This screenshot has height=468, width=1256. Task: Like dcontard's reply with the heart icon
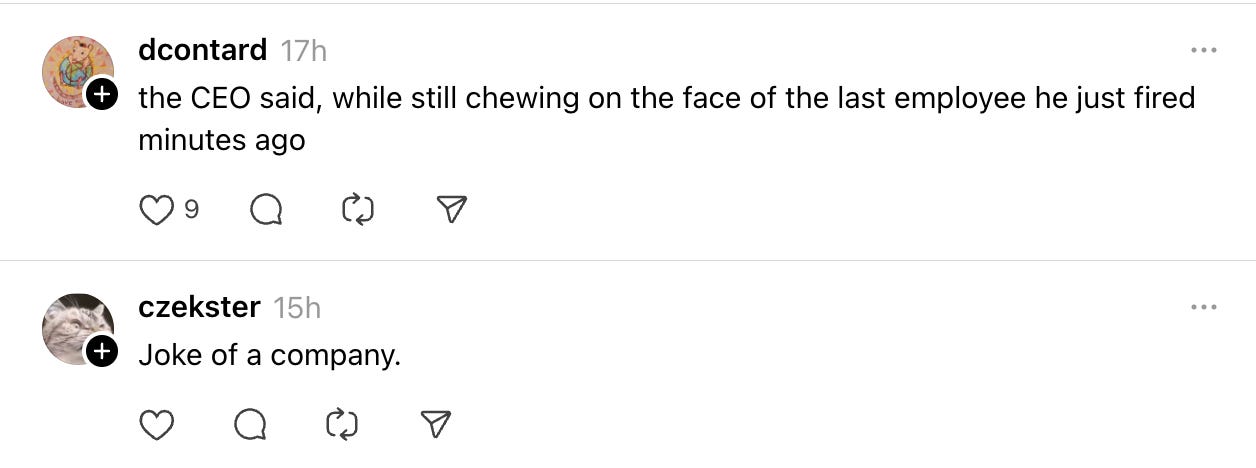point(155,210)
